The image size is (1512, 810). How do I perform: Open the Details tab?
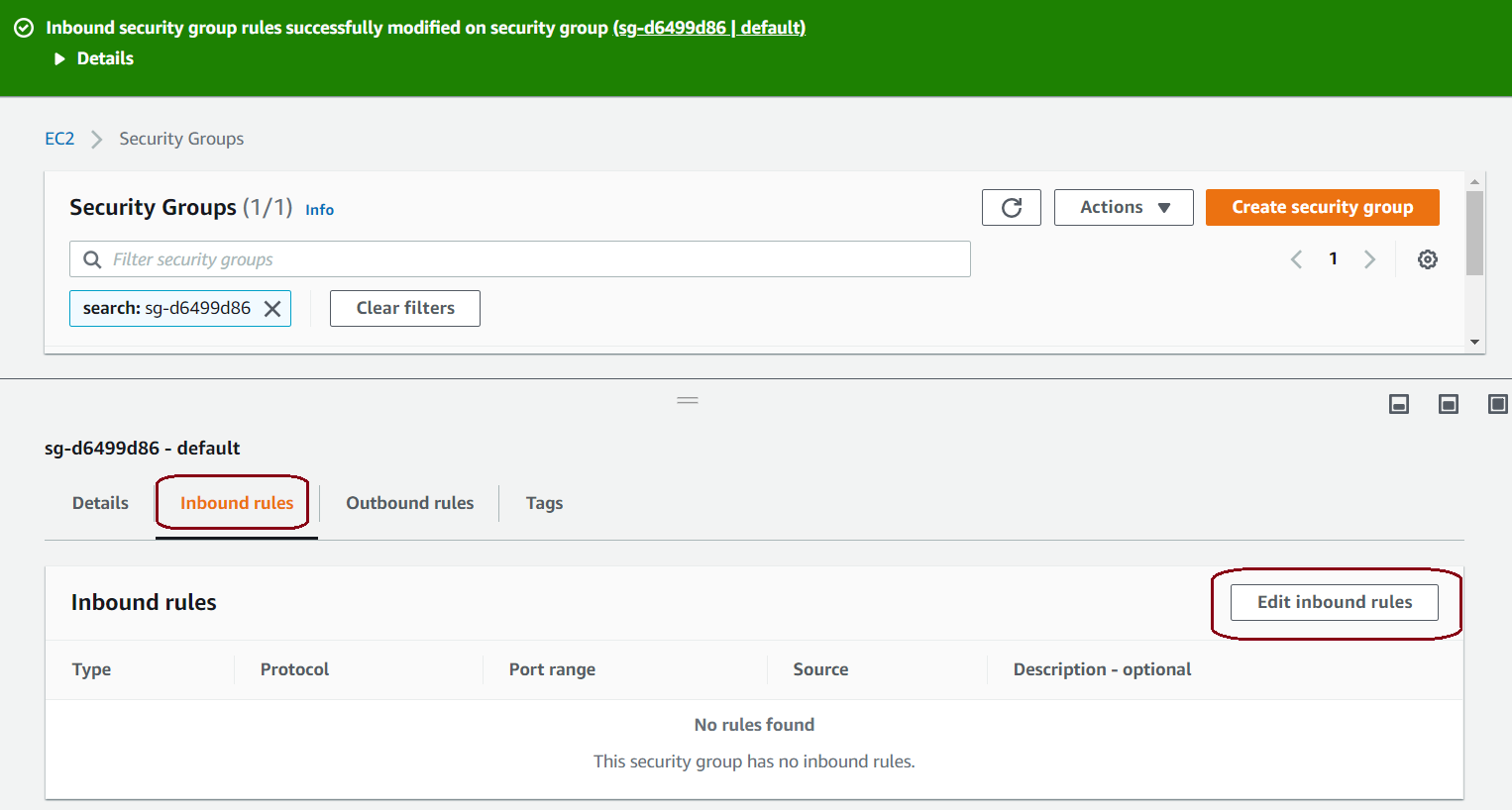coord(100,503)
